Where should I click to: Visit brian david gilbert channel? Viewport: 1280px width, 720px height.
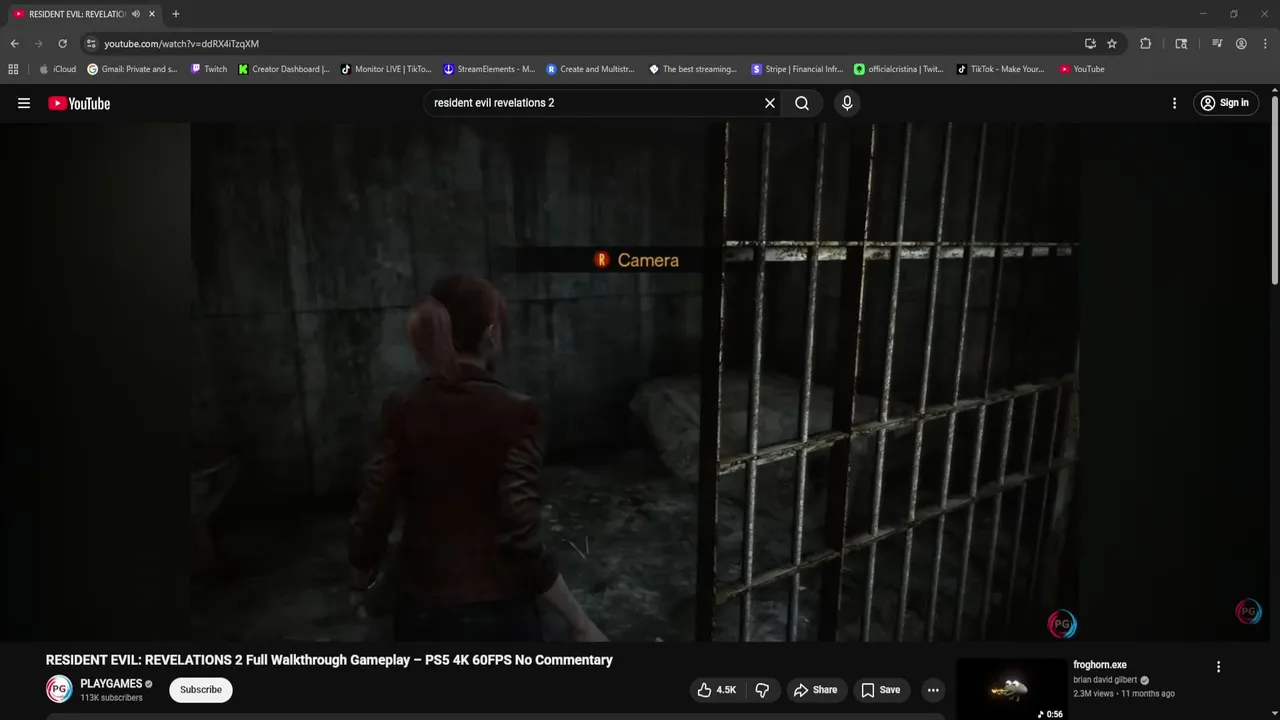(x=1105, y=680)
